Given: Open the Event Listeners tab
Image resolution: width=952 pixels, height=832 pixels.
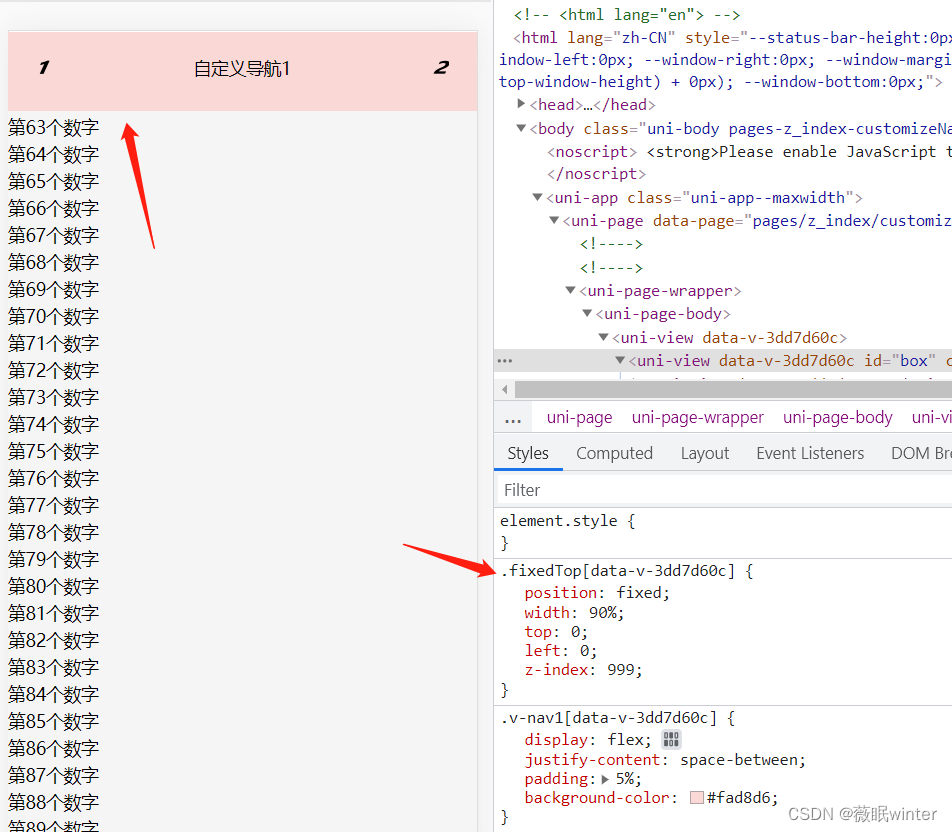Looking at the screenshot, I should click(809, 453).
